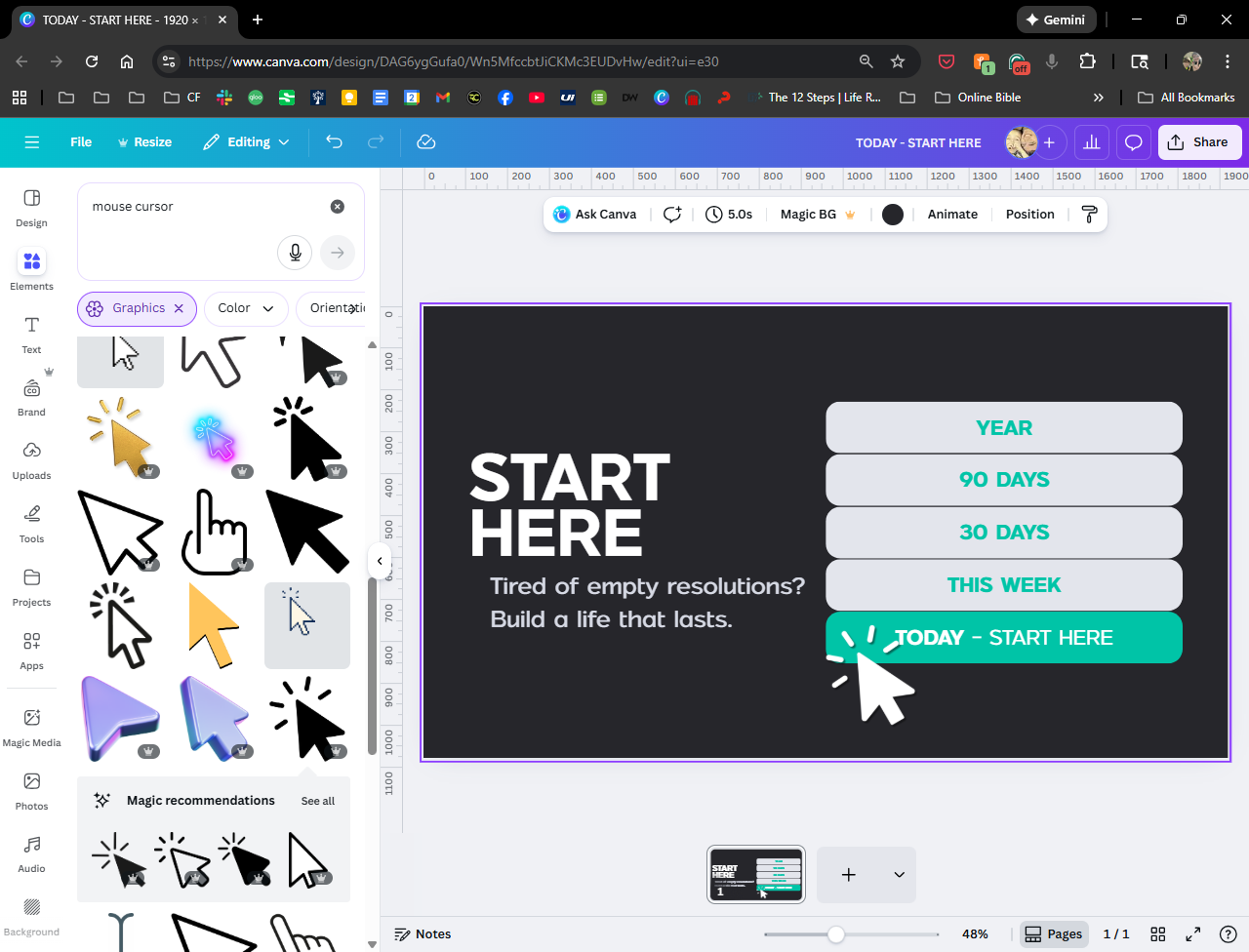Expand the Color filter dropdown

[245, 308]
